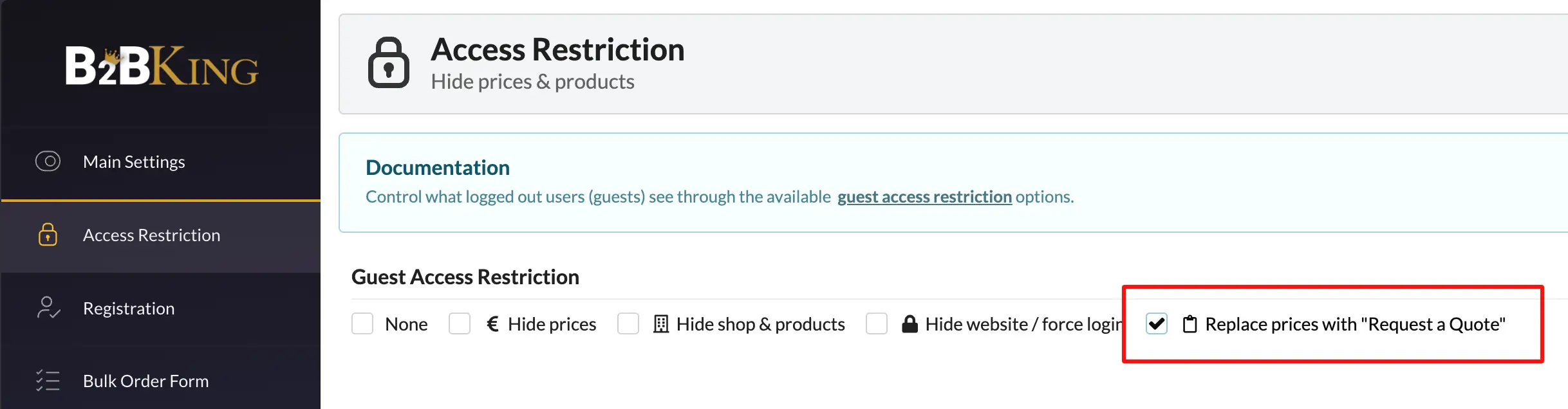1568x409 pixels.
Task: Click the Bulk Order Form checklist icon
Action: [48, 381]
